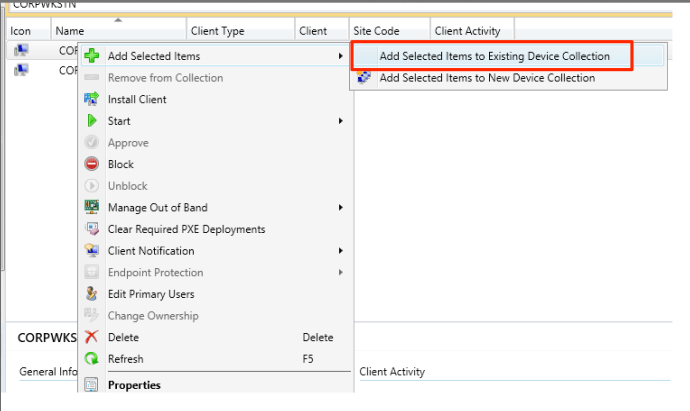
Task: Open the Client Notification menu entry
Action: (215, 250)
